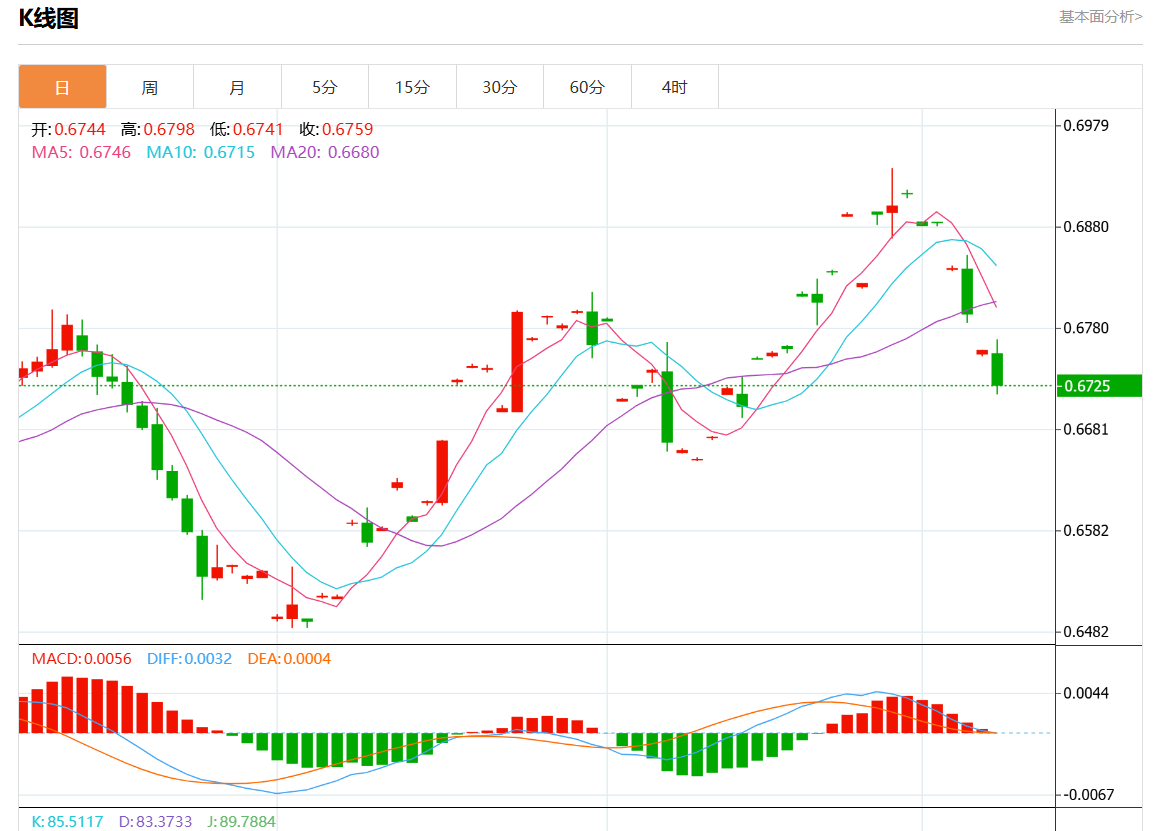Click the MA5: 0.6746 label
This screenshot has width=1157, height=831.
81,152
